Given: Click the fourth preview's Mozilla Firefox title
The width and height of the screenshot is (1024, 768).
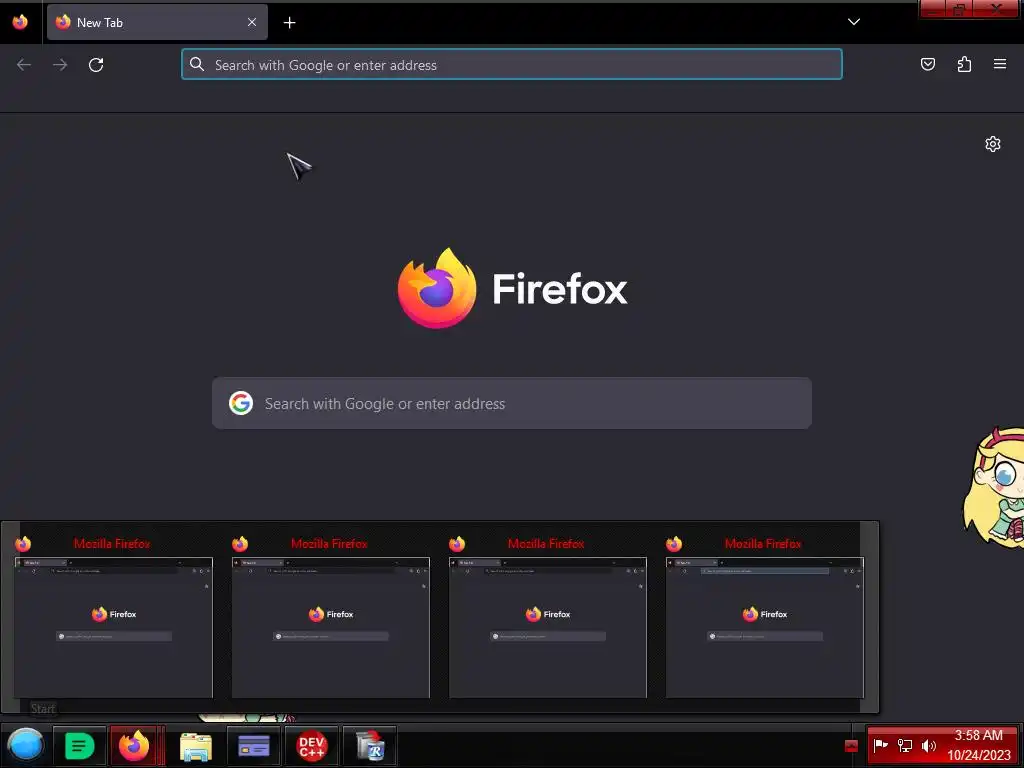Looking at the screenshot, I should (x=763, y=543).
